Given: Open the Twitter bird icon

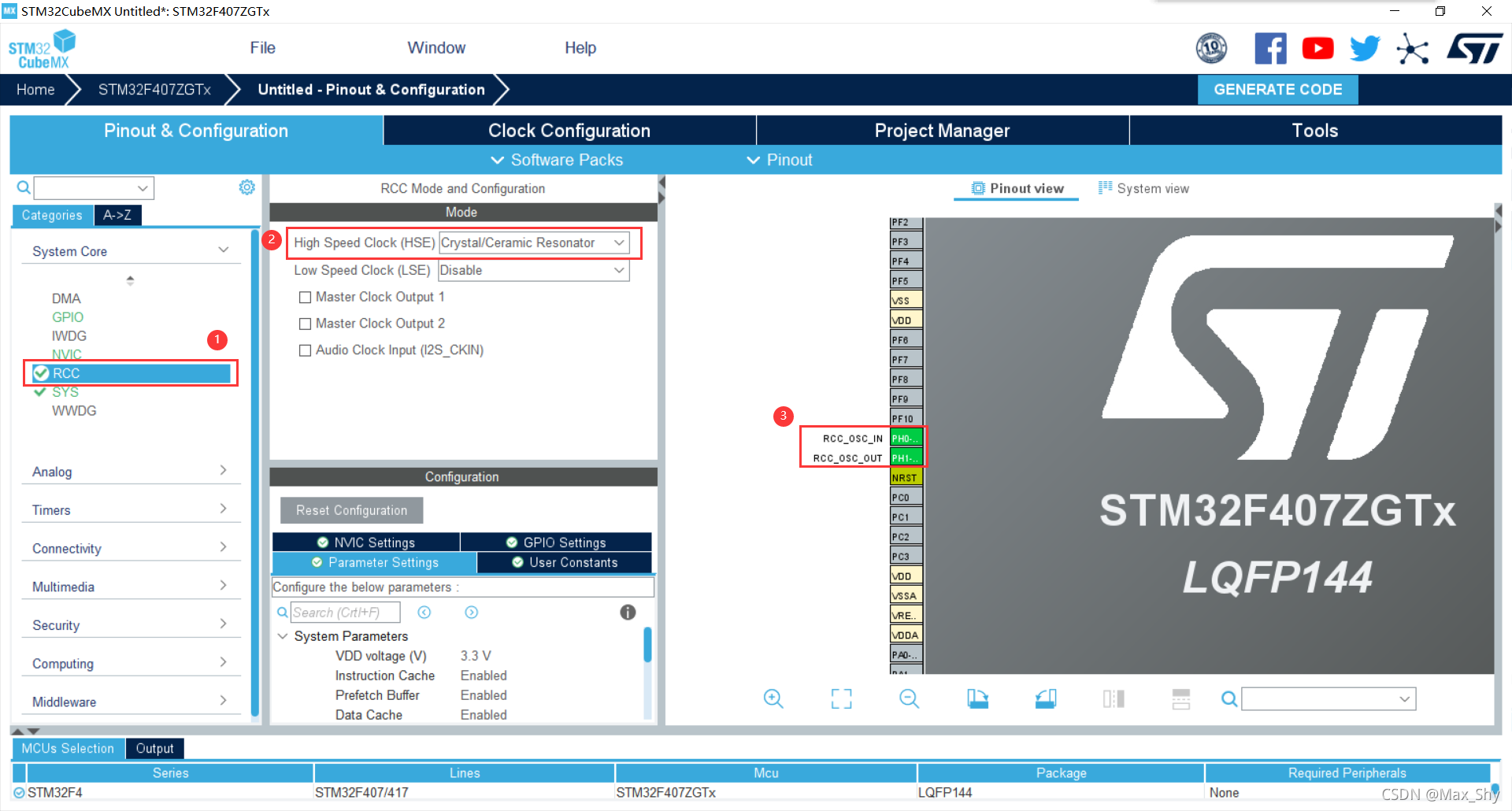Looking at the screenshot, I should point(1365,49).
